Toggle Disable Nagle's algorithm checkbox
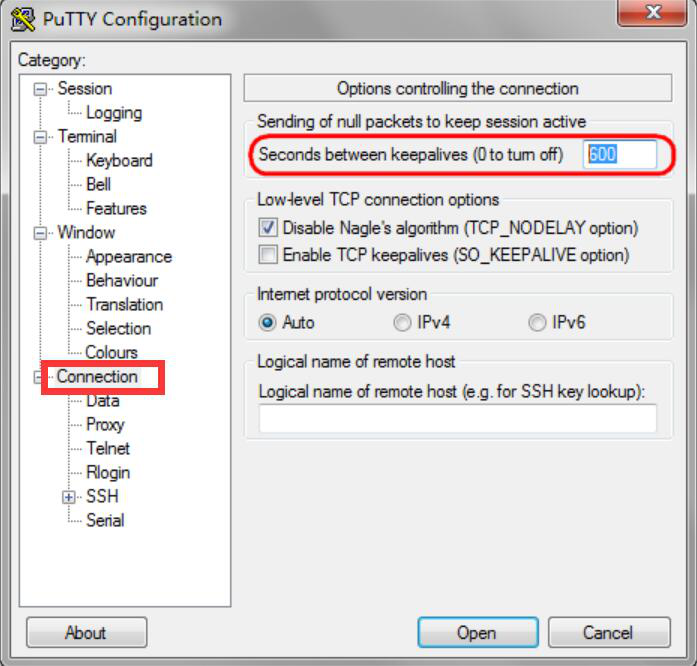This screenshot has height=666, width=697. (268, 228)
